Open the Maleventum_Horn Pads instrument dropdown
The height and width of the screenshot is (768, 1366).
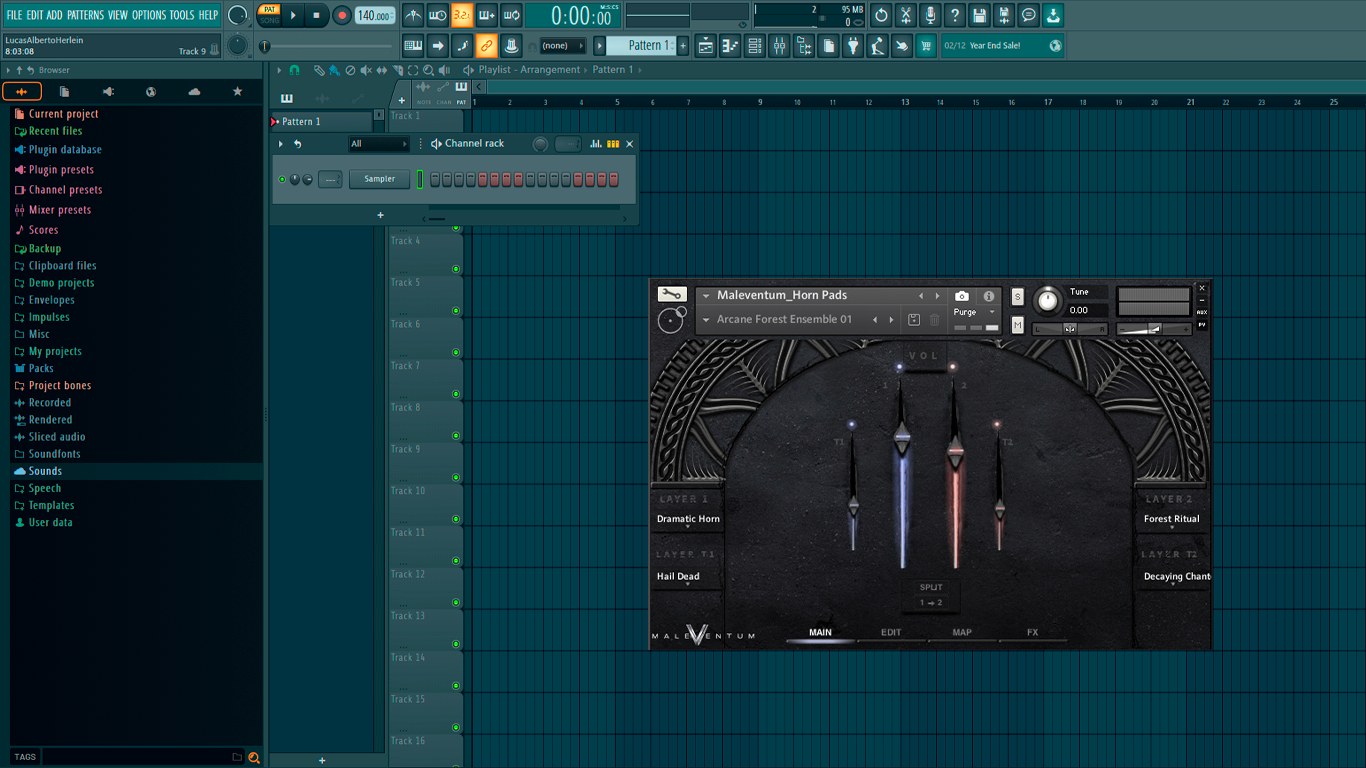(x=705, y=296)
